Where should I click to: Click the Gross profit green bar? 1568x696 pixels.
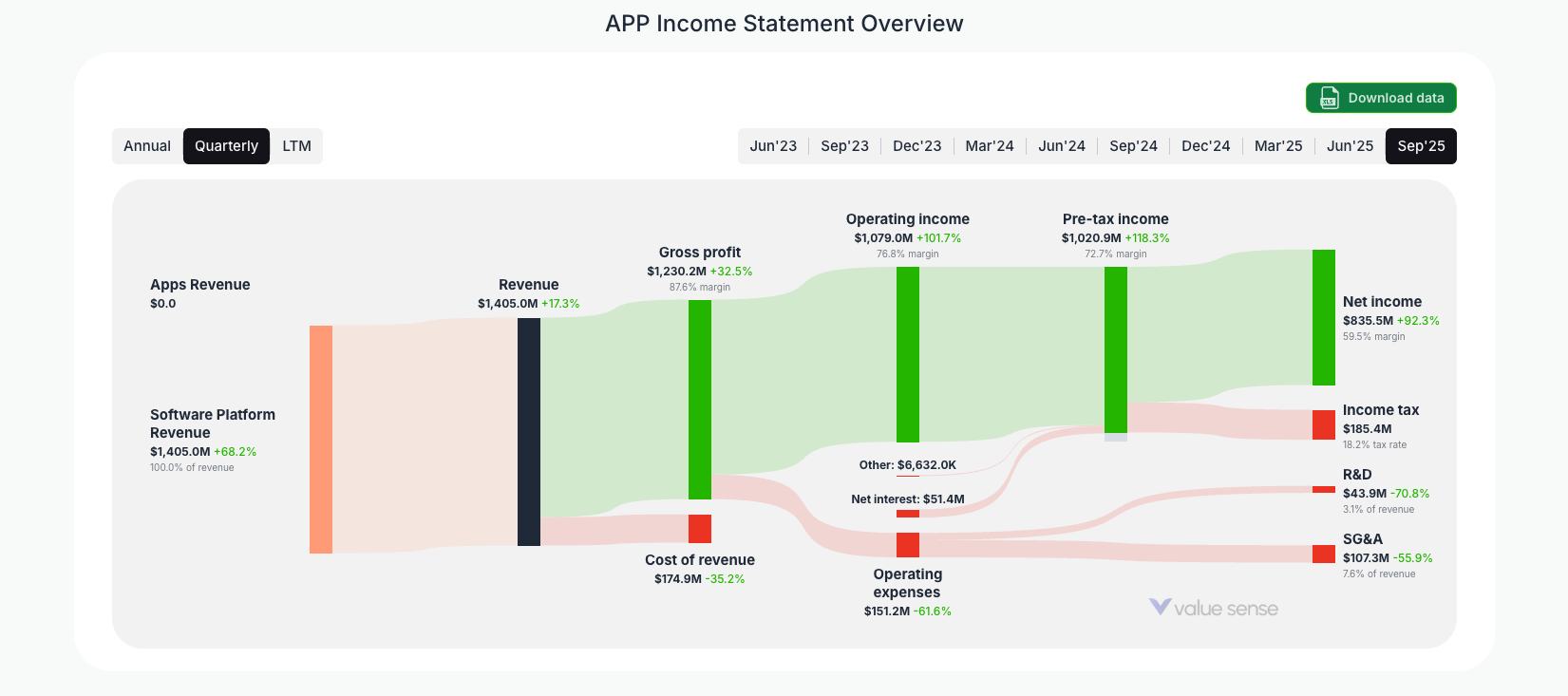[700, 399]
